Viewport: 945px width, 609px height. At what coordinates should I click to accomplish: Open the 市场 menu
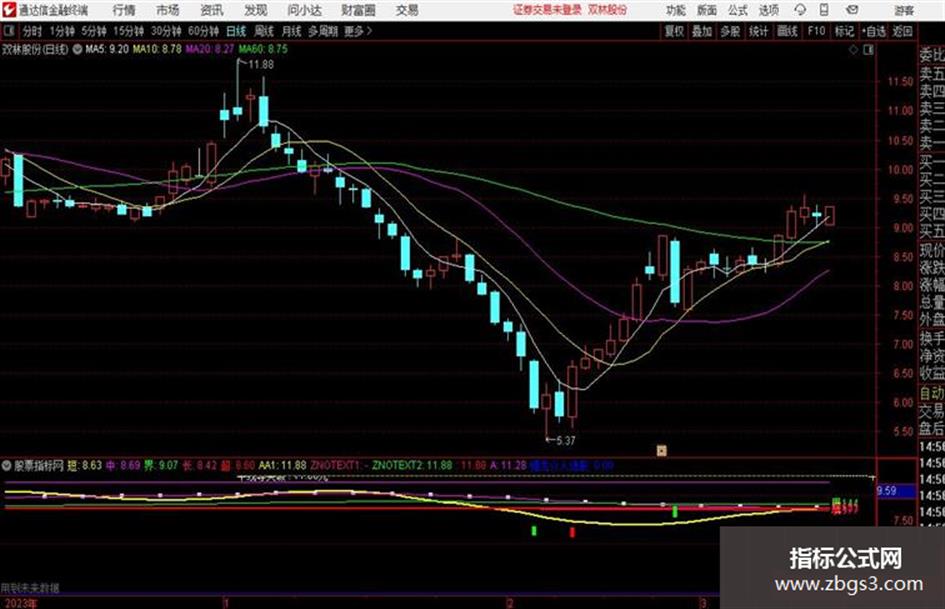point(168,10)
